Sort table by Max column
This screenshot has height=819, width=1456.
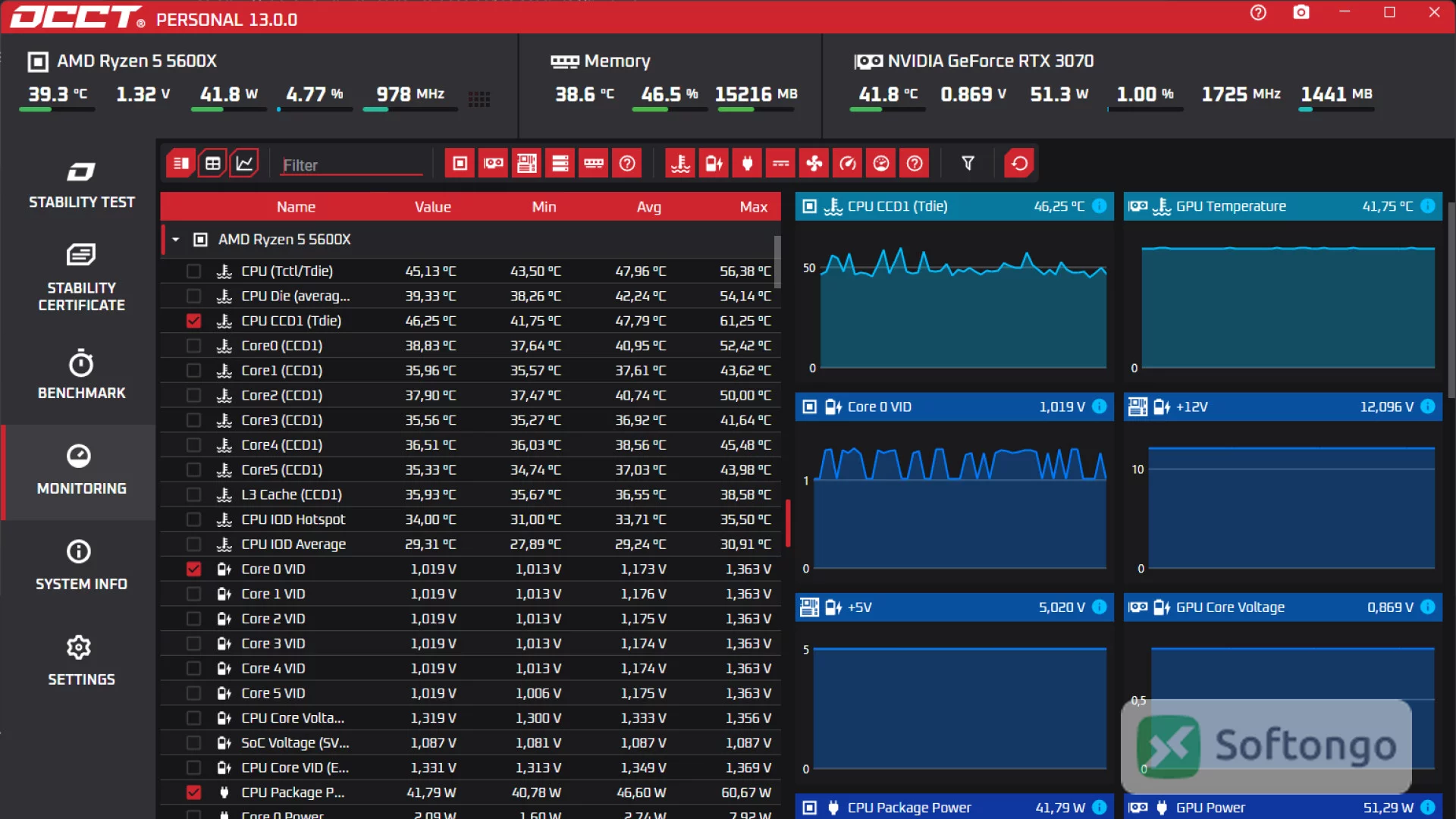pyautogui.click(x=754, y=207)
